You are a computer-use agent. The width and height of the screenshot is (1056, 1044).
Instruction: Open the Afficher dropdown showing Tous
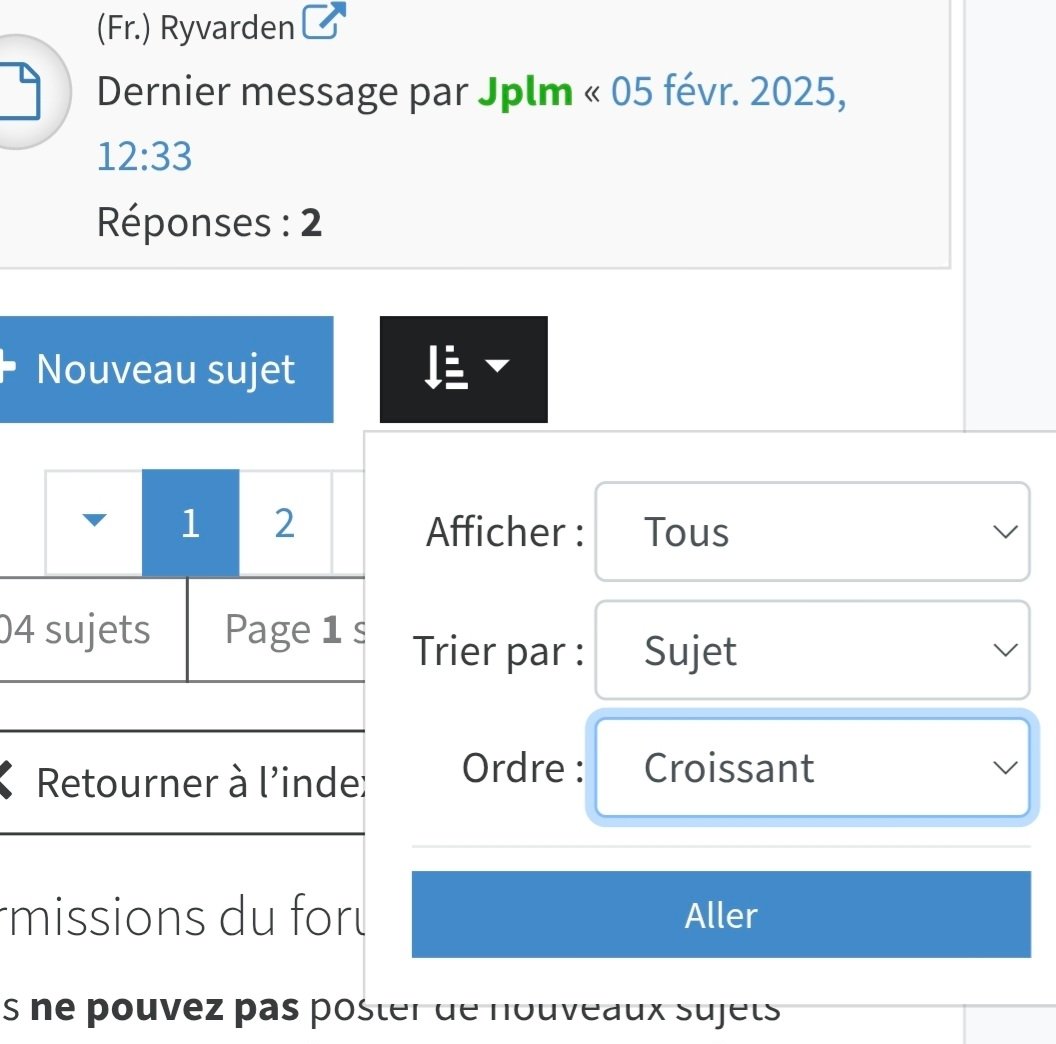[812, 531]
